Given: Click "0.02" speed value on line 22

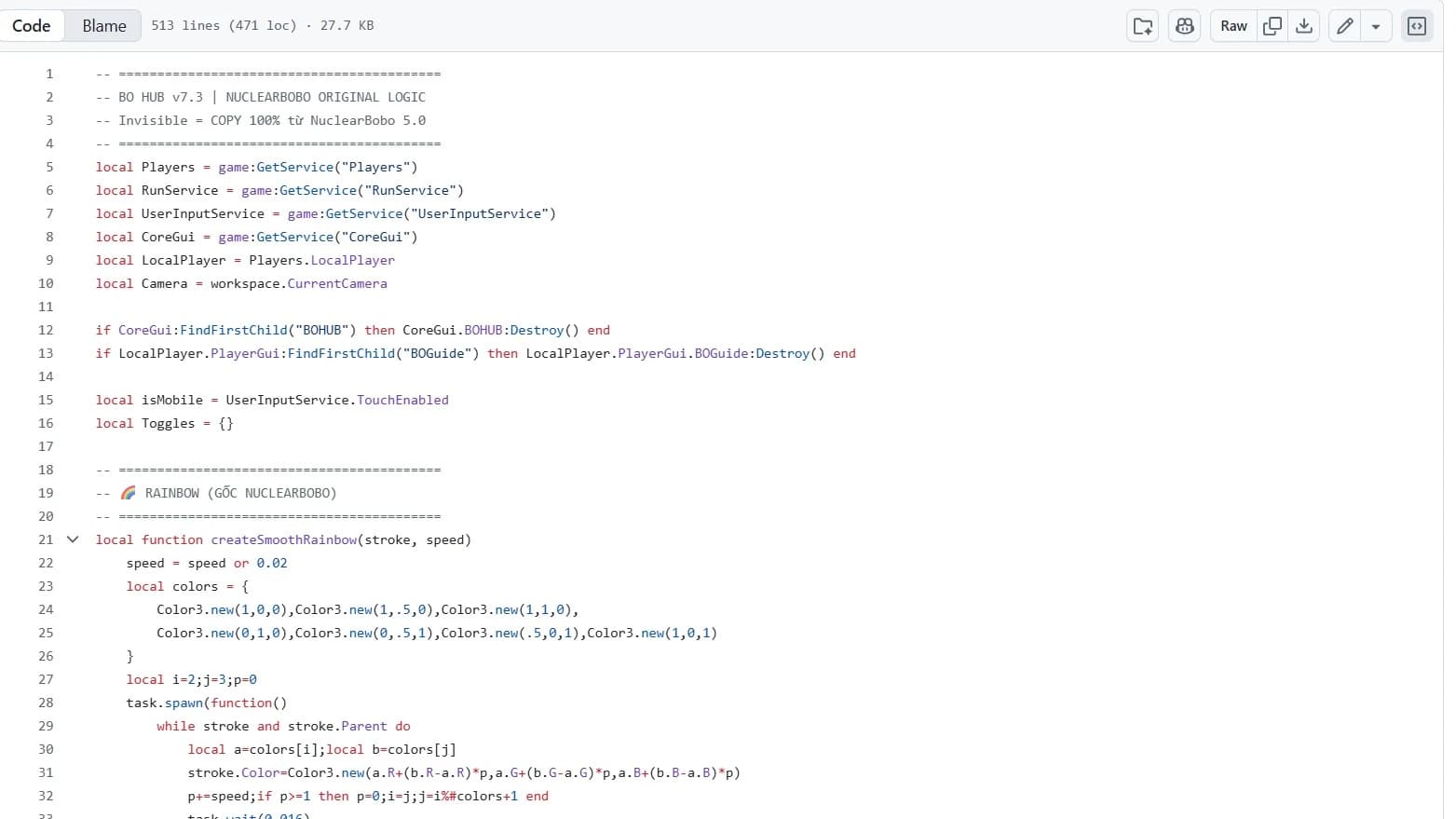Looking at the screenshot, I should (272, 563).
